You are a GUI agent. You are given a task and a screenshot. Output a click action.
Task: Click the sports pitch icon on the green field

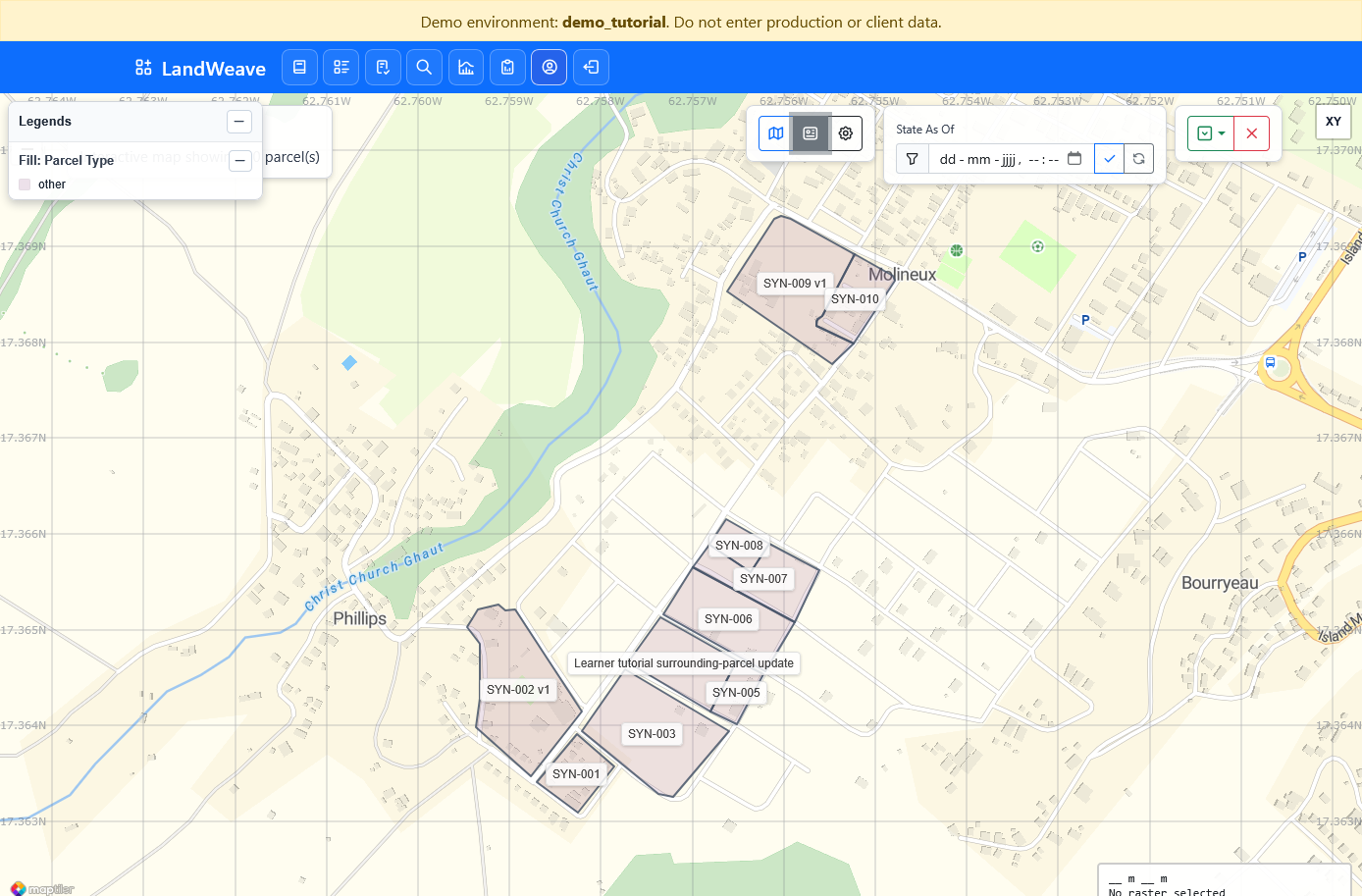pos(1037,246)
